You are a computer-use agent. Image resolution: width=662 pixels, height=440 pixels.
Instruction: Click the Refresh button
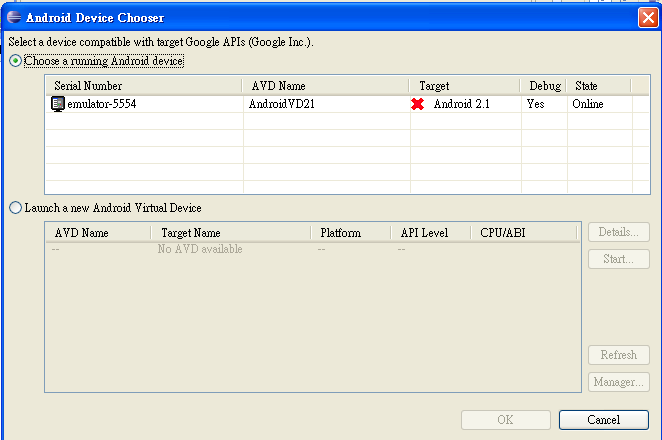(x=619, y=355)
